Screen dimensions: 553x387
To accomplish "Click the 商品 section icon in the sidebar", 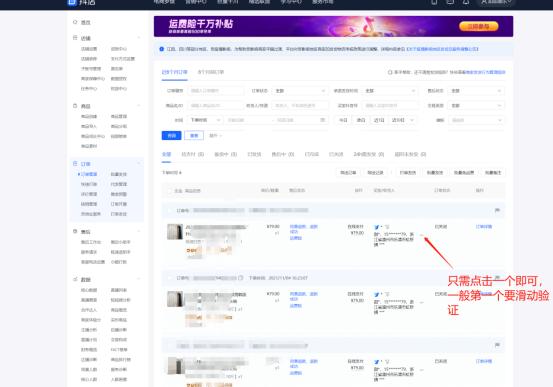I will pyautogui.click(x=75, y=106).
